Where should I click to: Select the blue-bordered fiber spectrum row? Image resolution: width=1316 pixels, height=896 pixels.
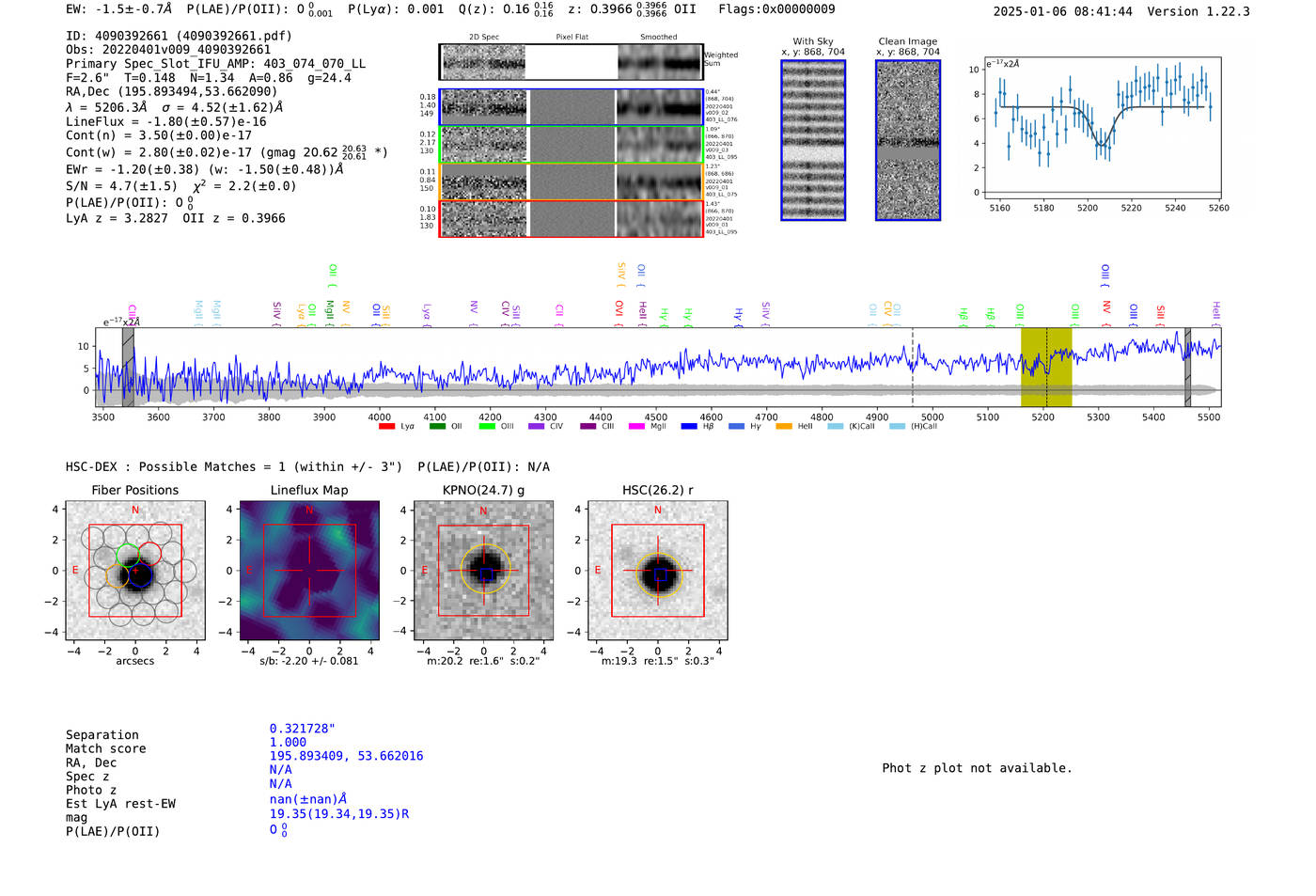tap(572, 107)
